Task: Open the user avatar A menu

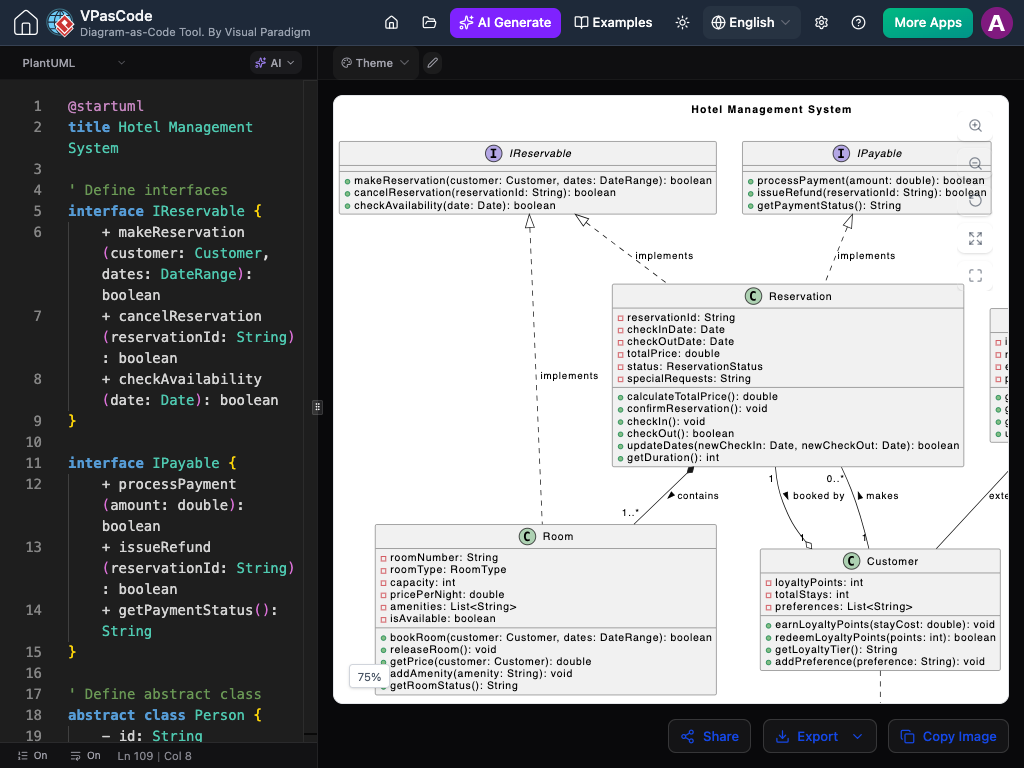Action: pyautogui.click(x=997, y=23)
